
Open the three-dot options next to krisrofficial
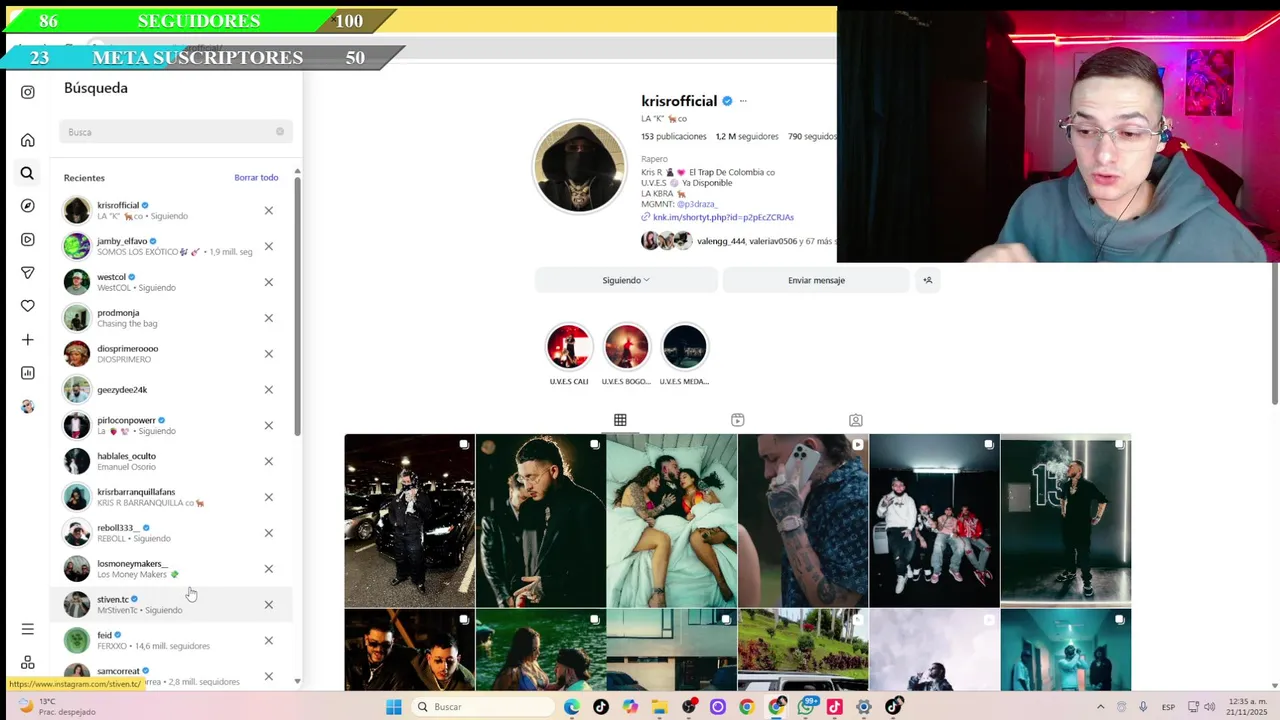point(743,101)
